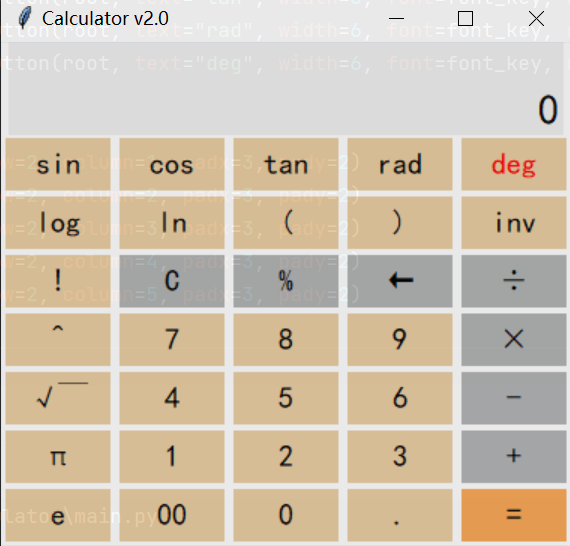The height and width of the screenshot is (546, 570).
Task: Select the caret power key
Action: click(x=58, y=340)
